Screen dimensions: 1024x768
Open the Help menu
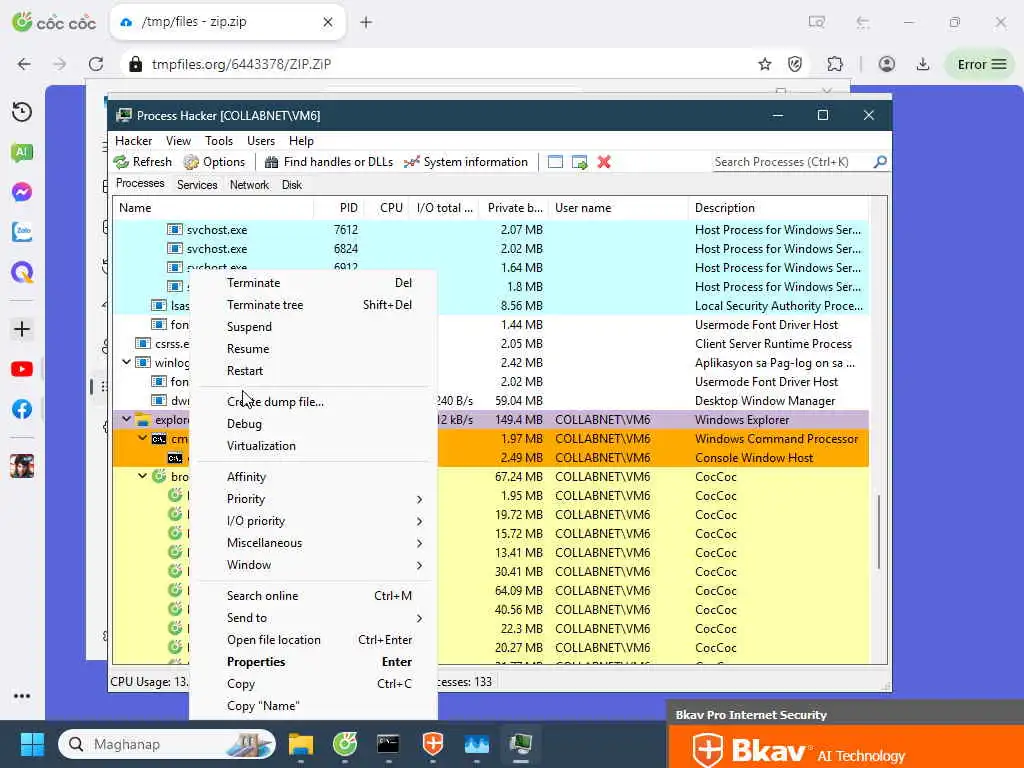coord(301,141)
